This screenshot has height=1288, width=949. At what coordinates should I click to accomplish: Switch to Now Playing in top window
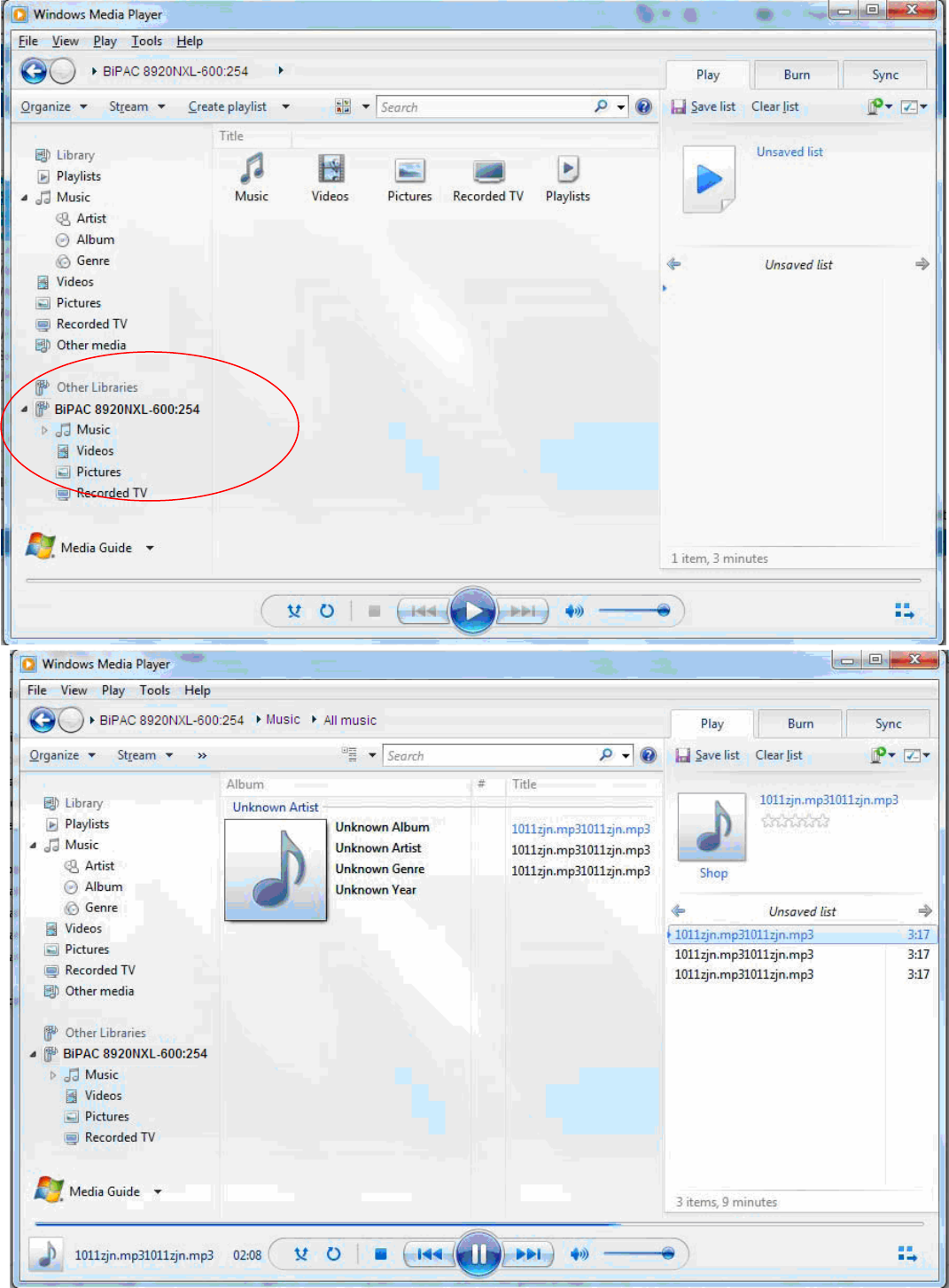coord(904,611)
